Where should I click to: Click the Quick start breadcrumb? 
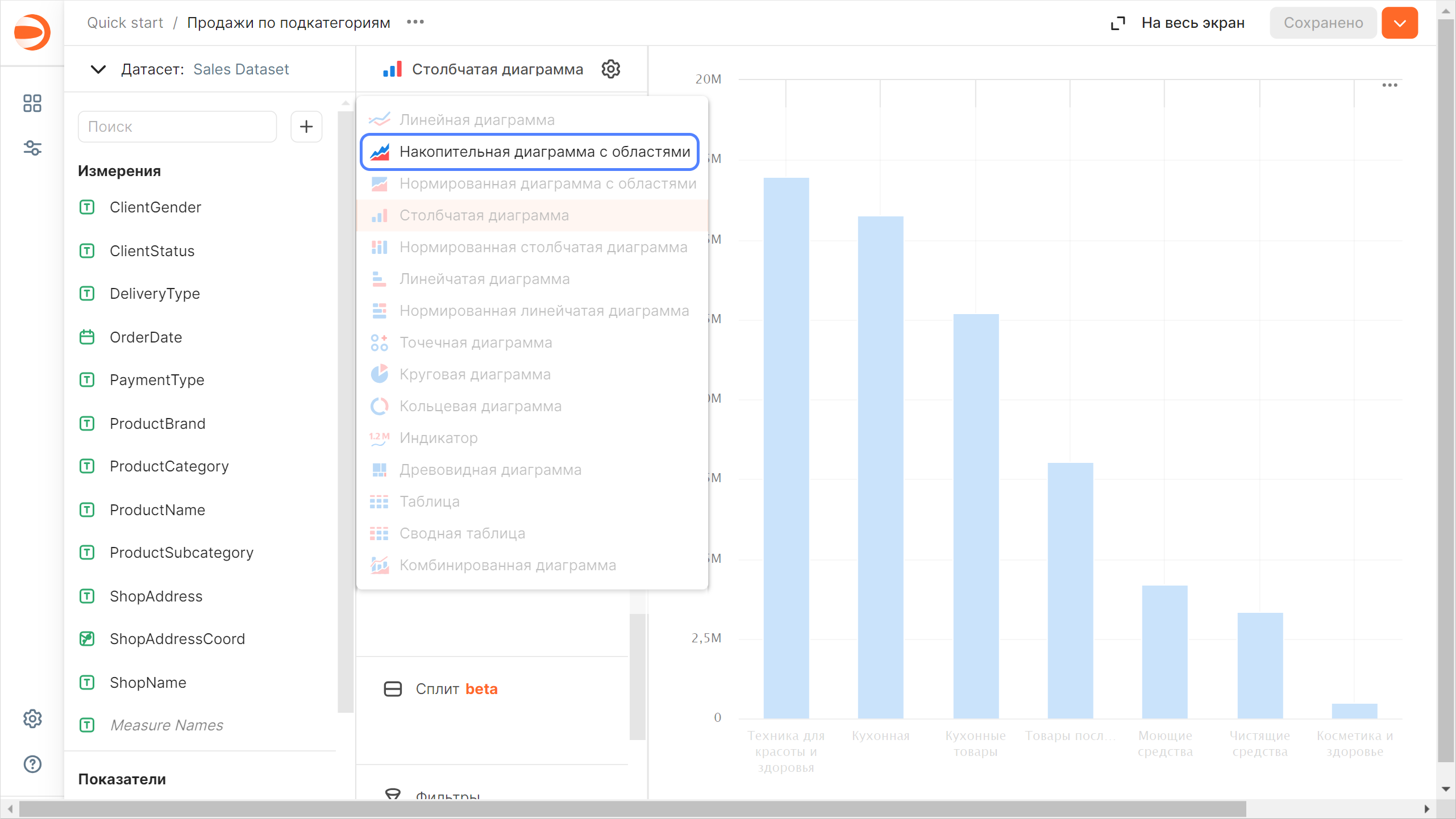tap(125, 23)
